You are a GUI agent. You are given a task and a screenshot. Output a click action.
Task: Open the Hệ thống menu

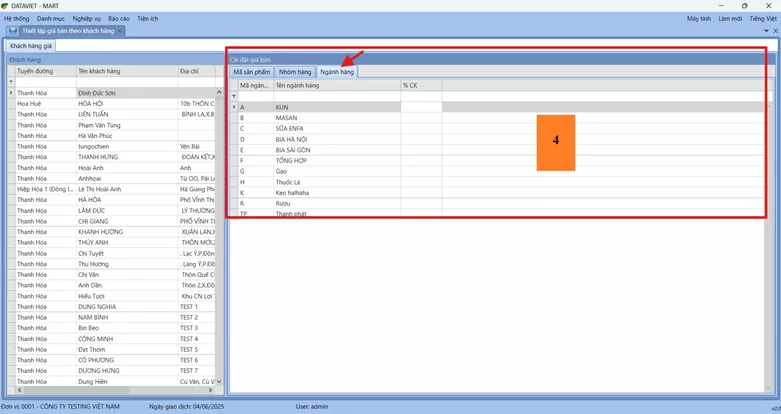[x=16, y=18]
